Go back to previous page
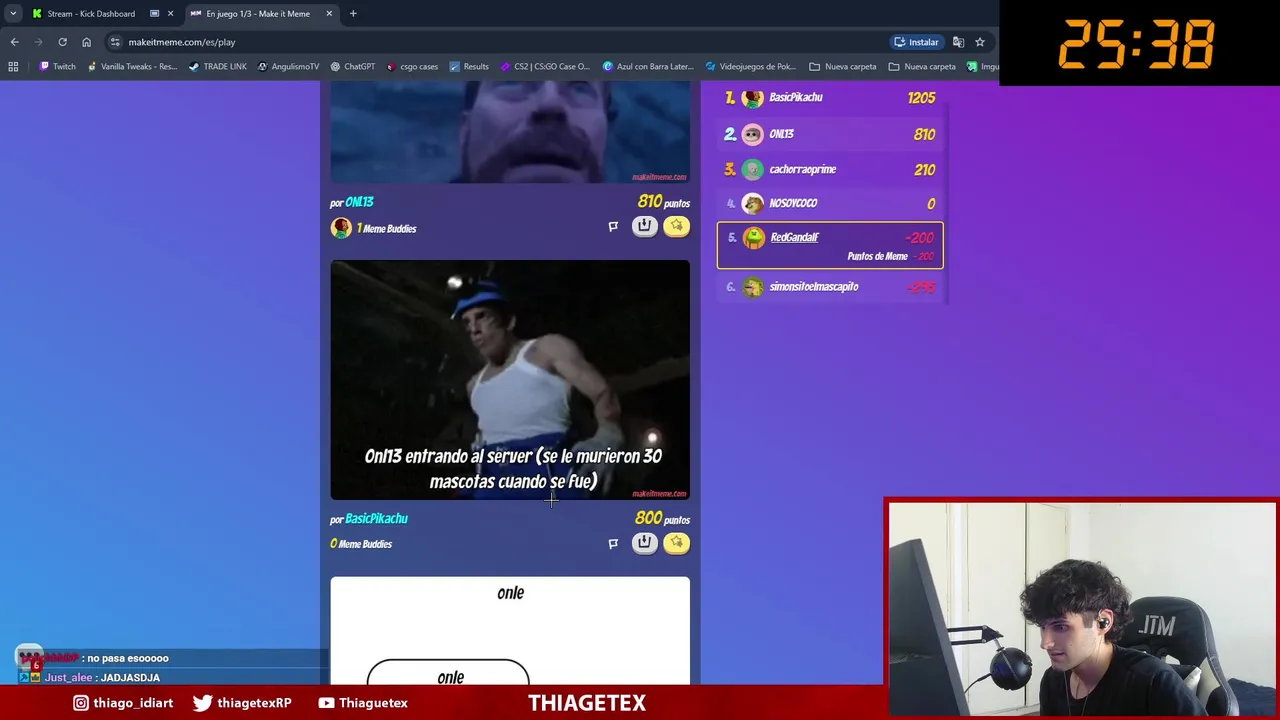The width and height of the screenshot is (1280, 720). click(x=14, y=42)
